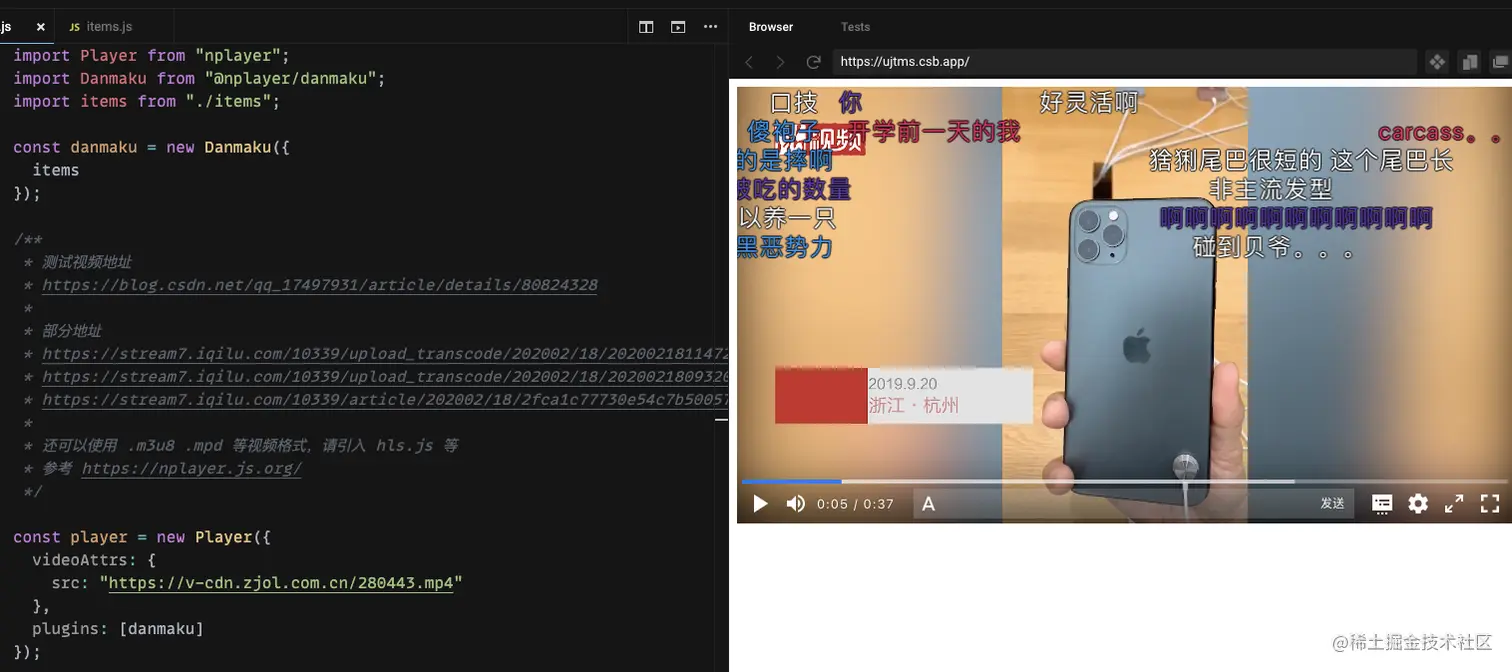Switch to the Tests tab
This screenshot has height=672, width=1512.
855,27
